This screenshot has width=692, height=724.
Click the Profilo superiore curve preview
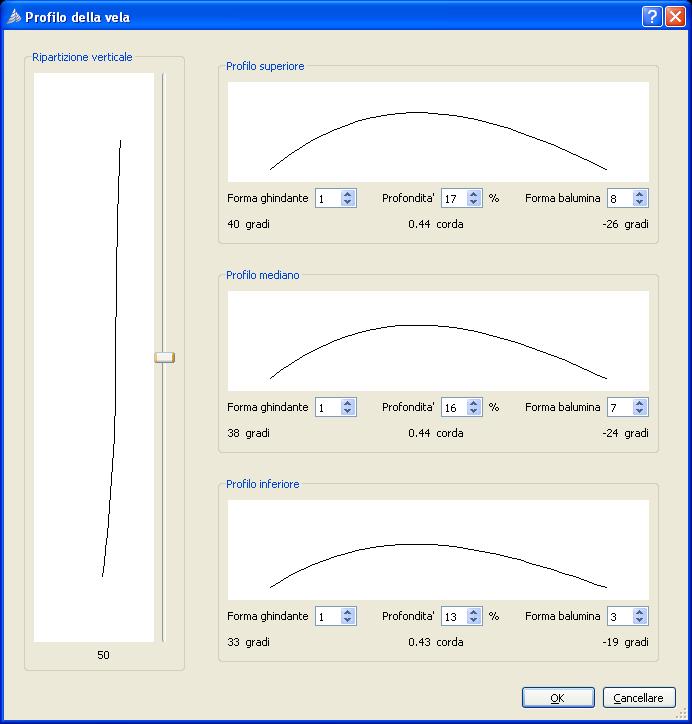438,131
